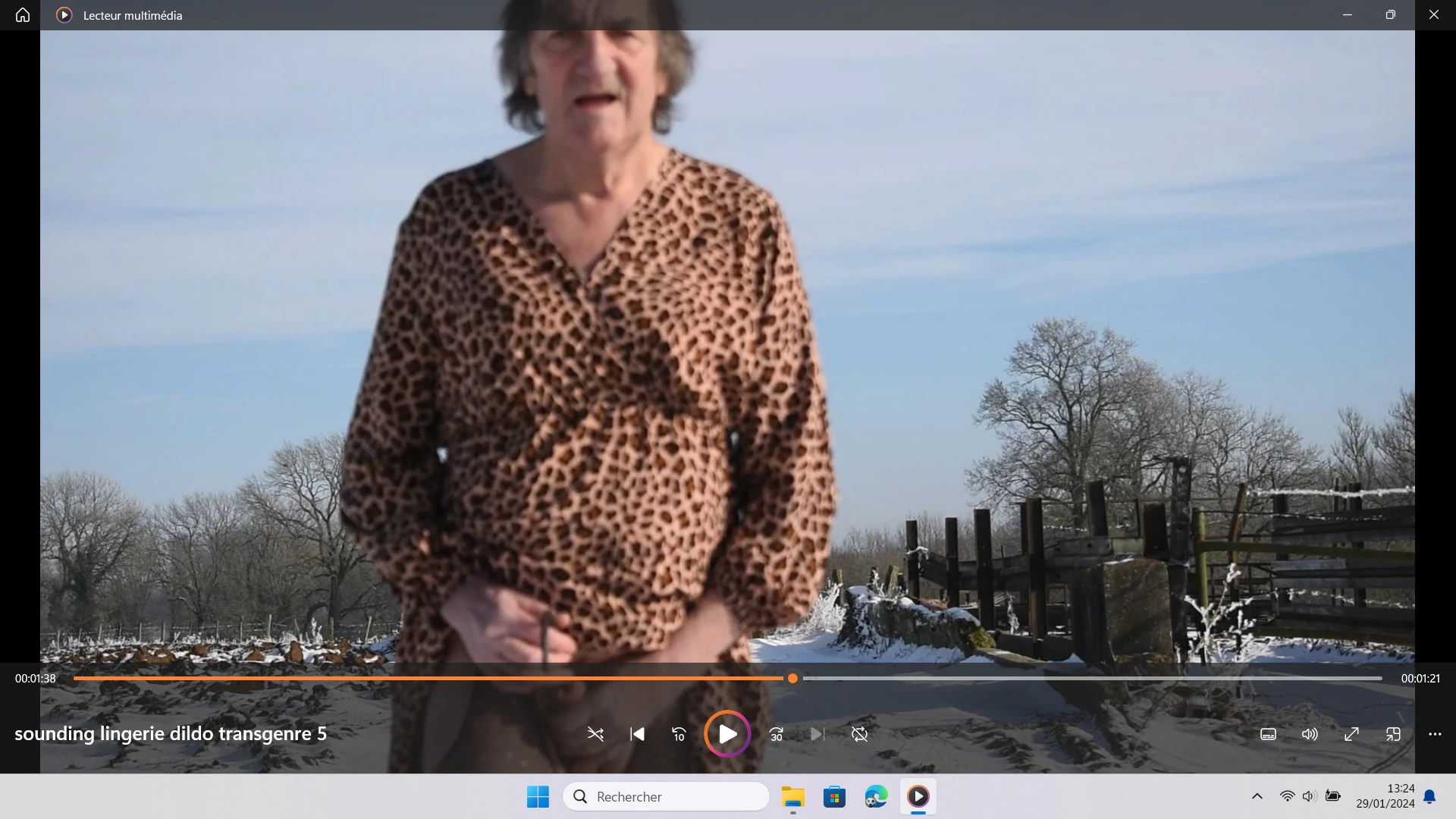Toggle the repeat mode button

tap(859, 734)
